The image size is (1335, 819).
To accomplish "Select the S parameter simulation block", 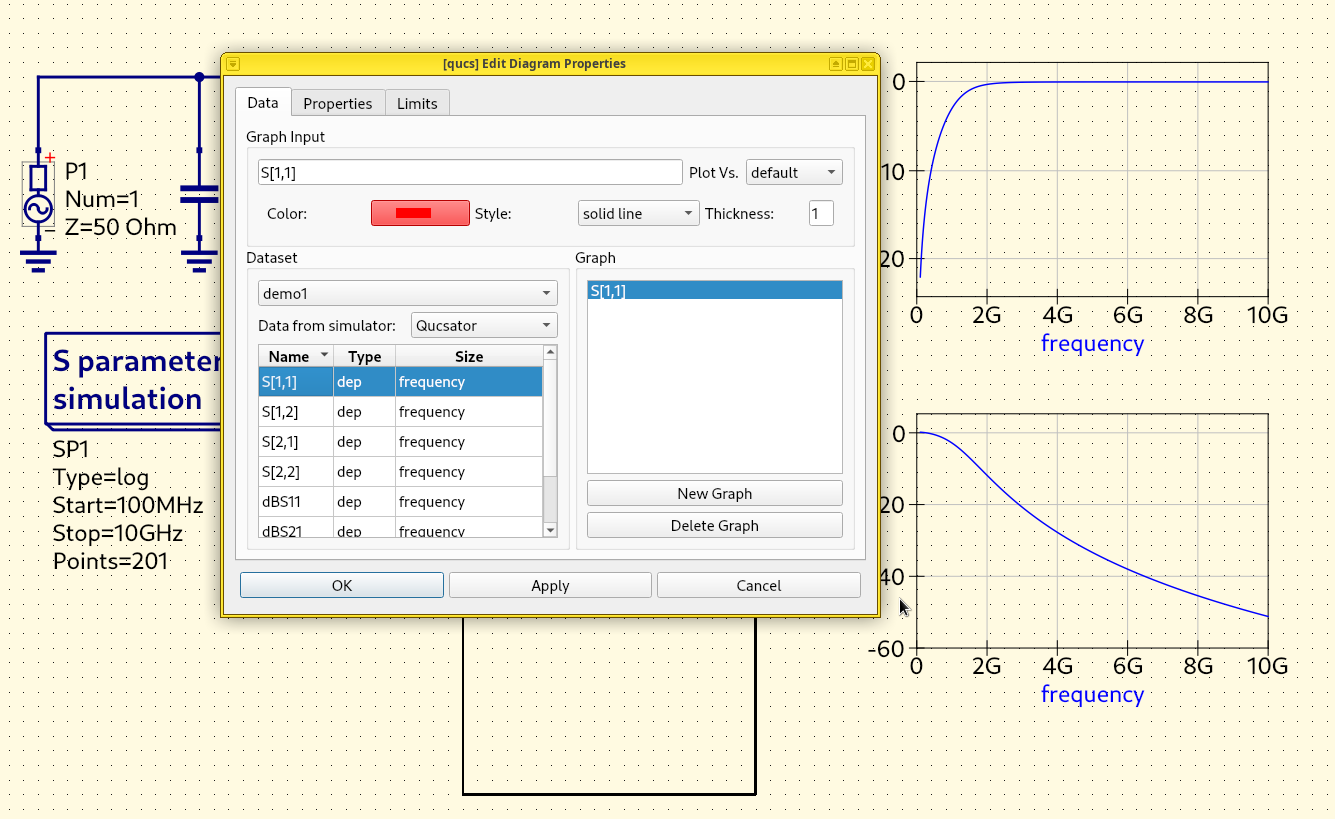I will click(x=132, y=380).
